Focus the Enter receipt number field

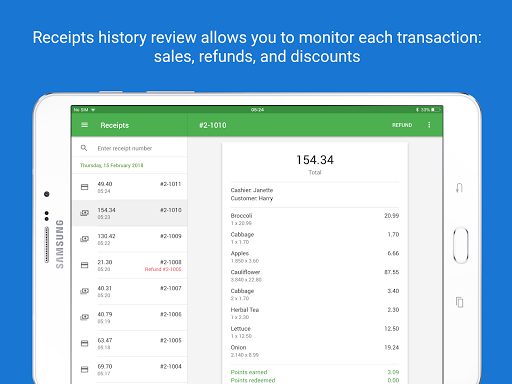tap(130, 148)
